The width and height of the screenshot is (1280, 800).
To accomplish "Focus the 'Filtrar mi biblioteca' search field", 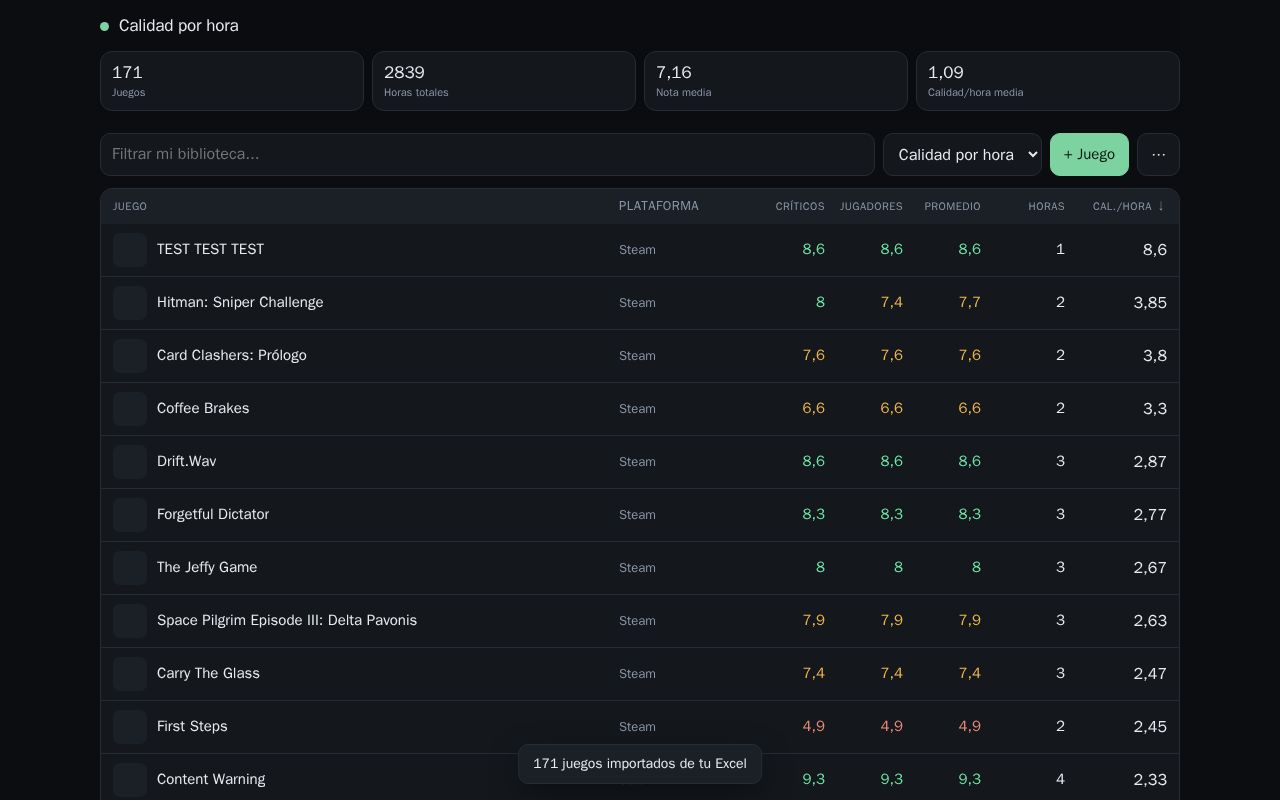I will pos(487,154).
